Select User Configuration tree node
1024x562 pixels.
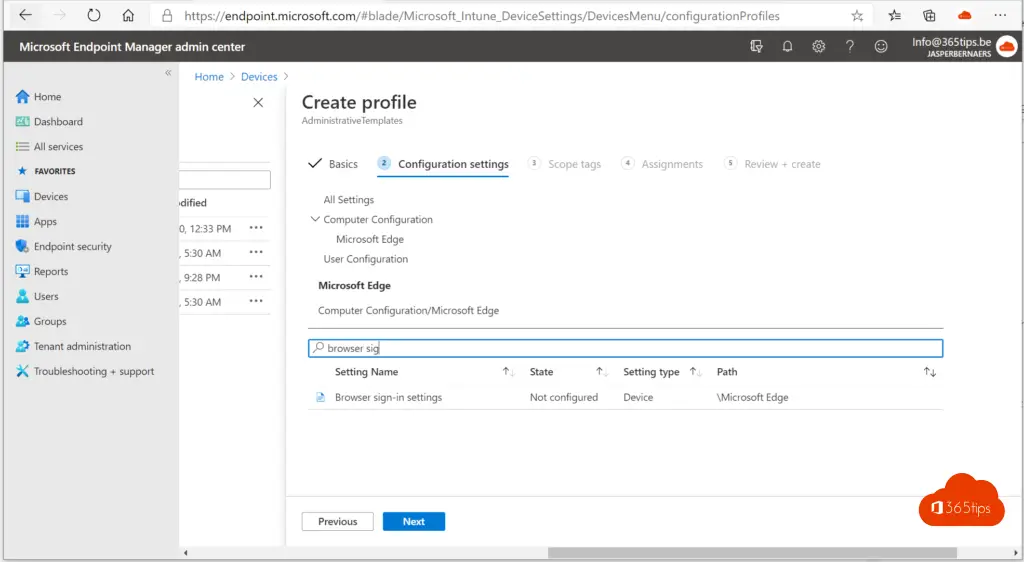[366, 259]
